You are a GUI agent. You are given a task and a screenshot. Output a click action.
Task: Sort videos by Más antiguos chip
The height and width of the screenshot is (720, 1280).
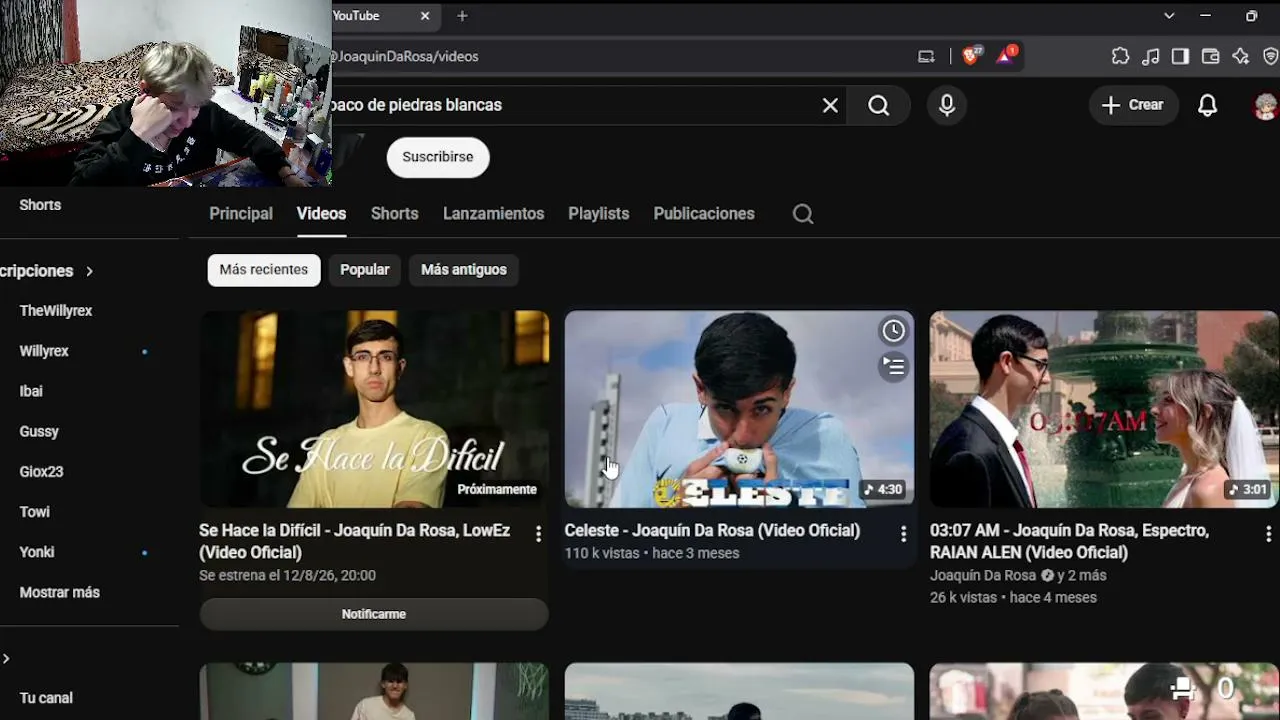point(464,270)
